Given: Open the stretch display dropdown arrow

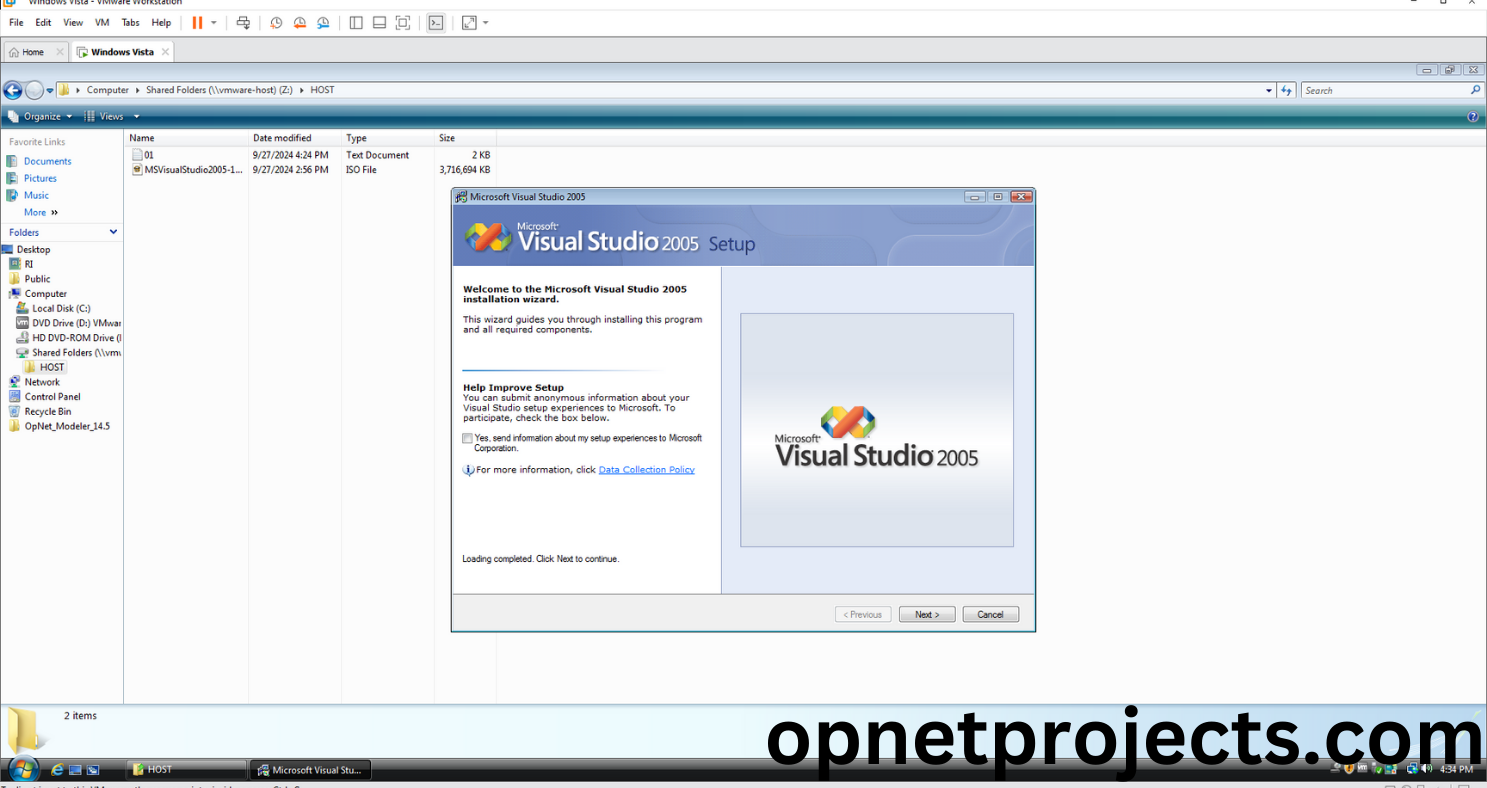Looking at the screenshot, I should [486, 22].
